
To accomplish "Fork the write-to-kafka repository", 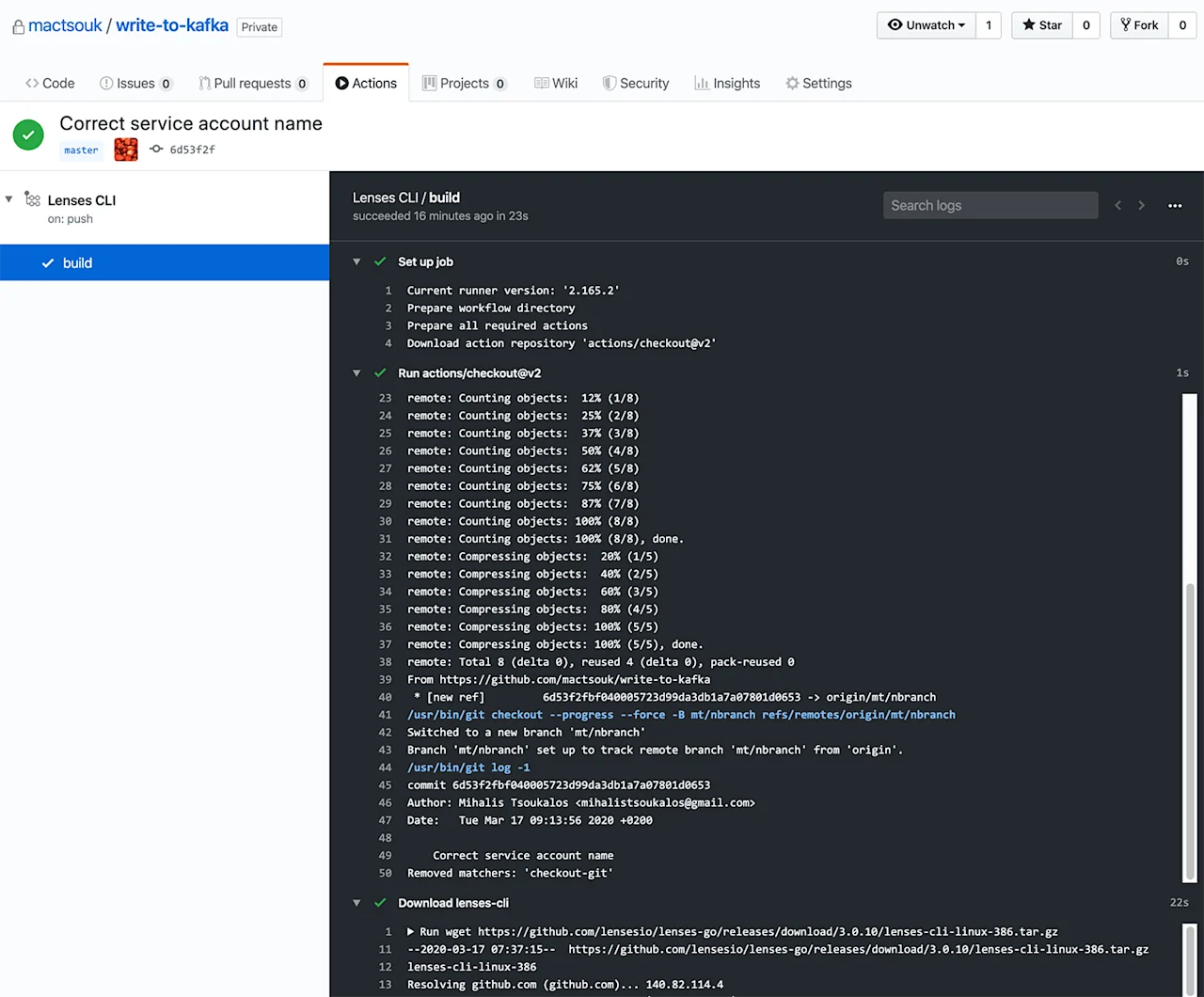I will [1139, 25].
